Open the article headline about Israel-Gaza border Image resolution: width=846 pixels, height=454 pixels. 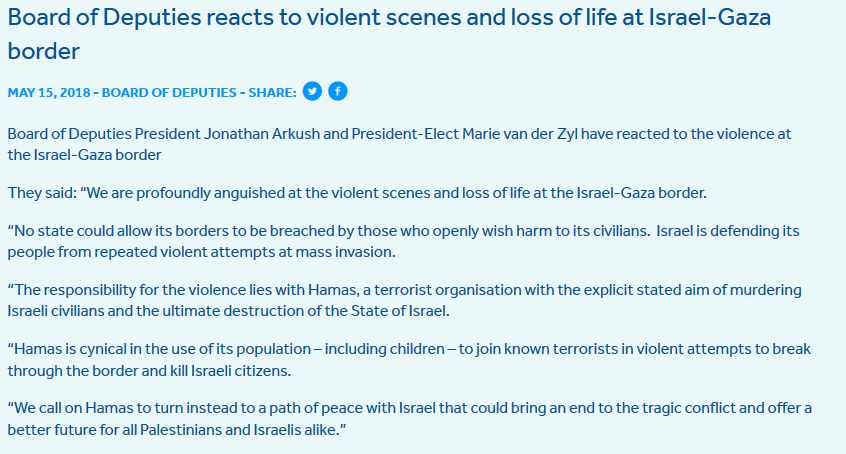click(x=389, y=34)
